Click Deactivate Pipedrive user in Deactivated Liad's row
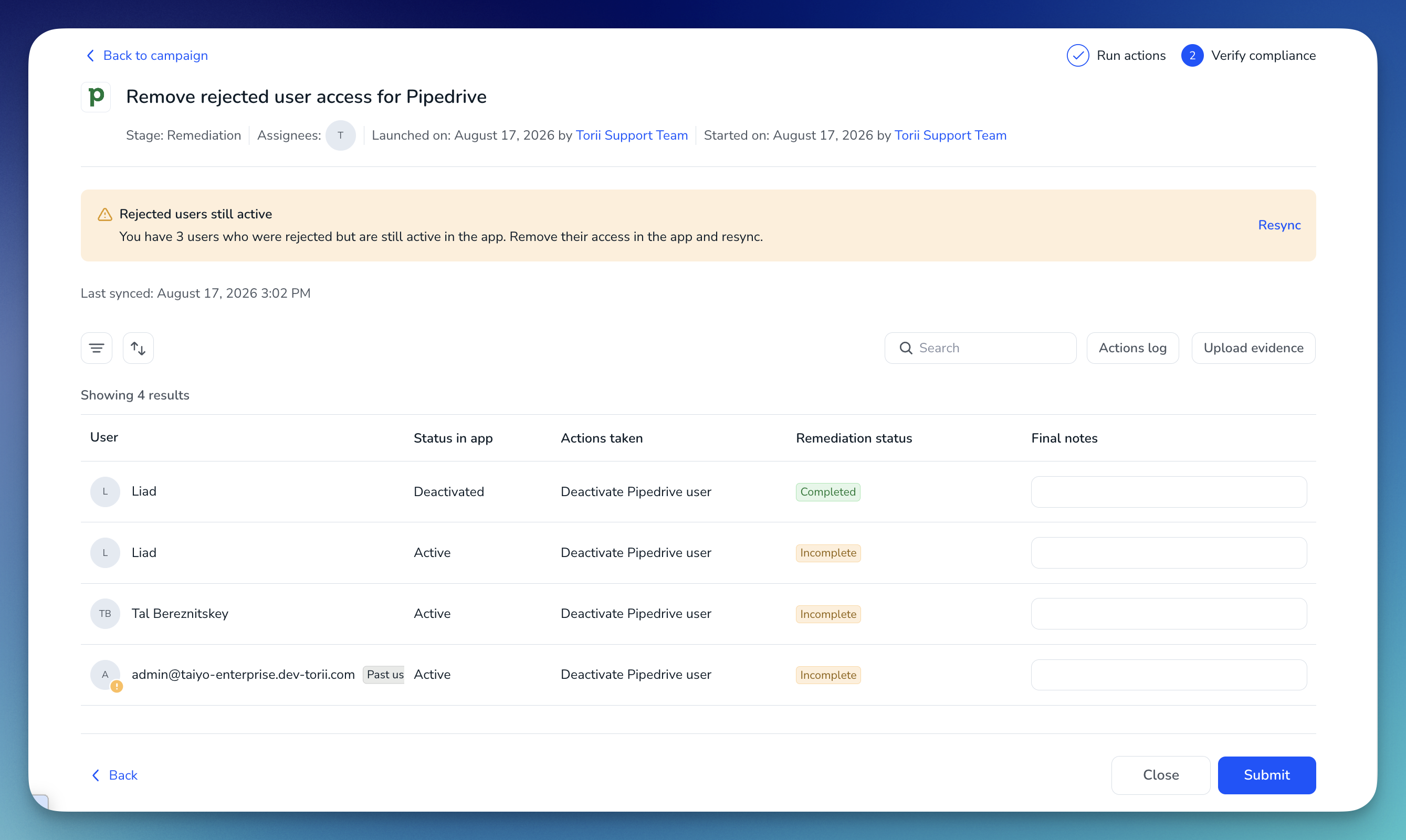Image resolution: width=1406 pixels, height=840 pixels. 636,492
